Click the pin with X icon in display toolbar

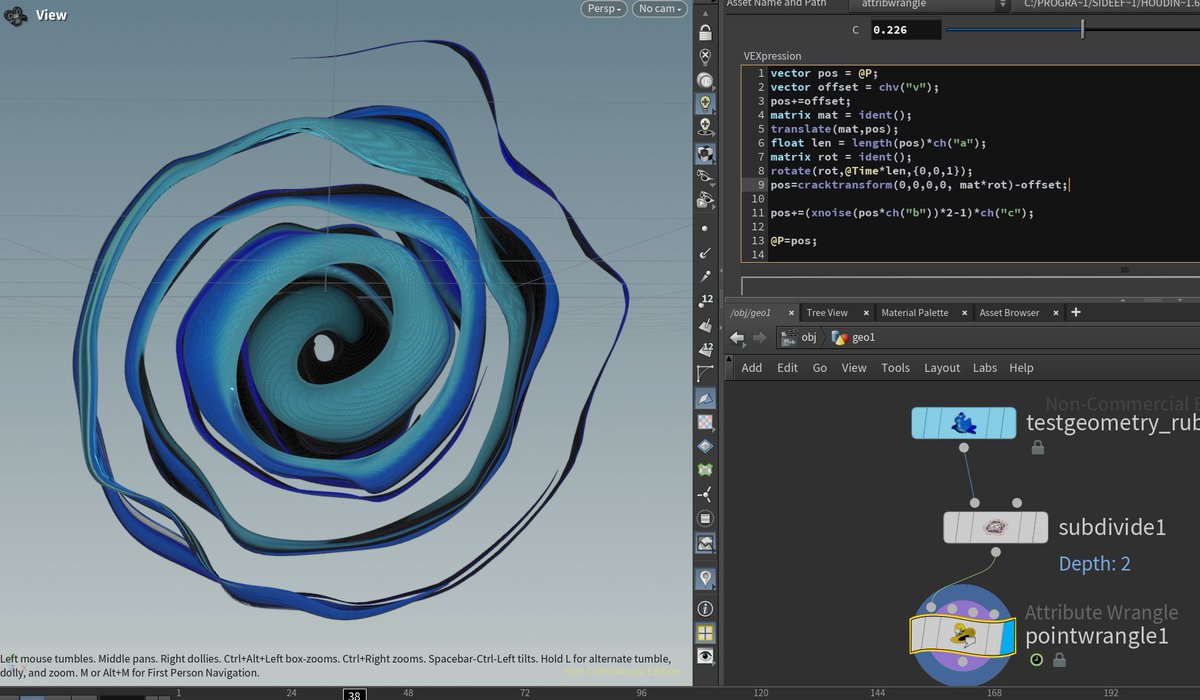click(x=706, y=57)
